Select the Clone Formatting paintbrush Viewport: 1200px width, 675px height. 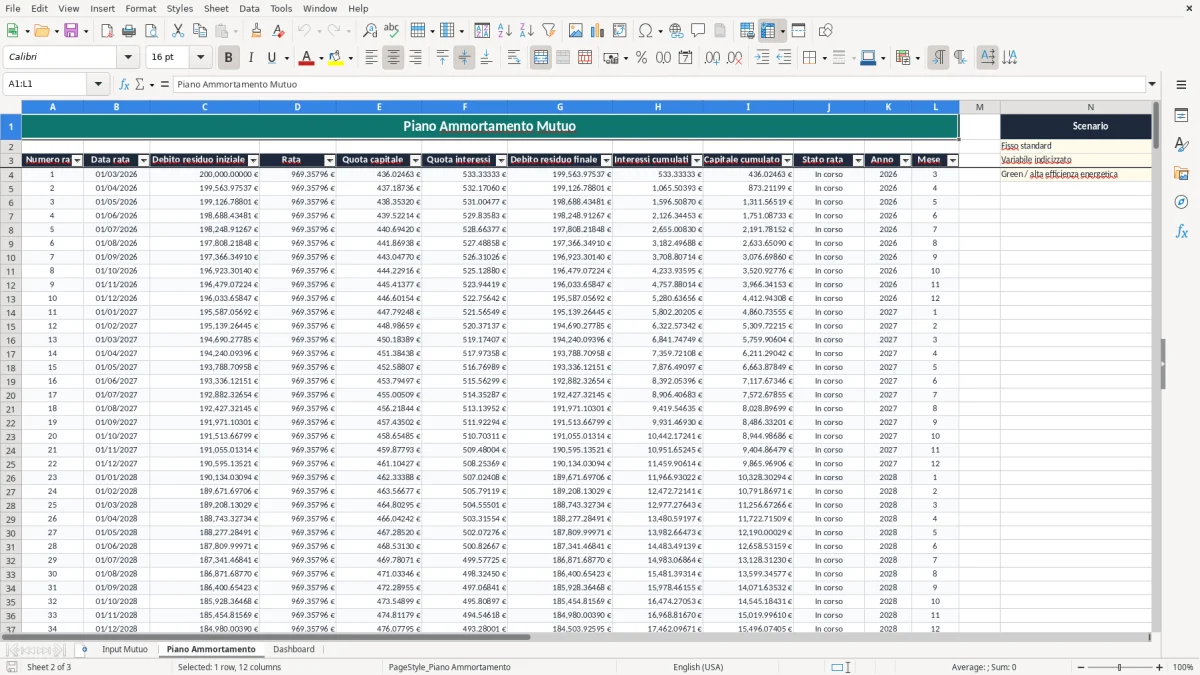(256, 31)
